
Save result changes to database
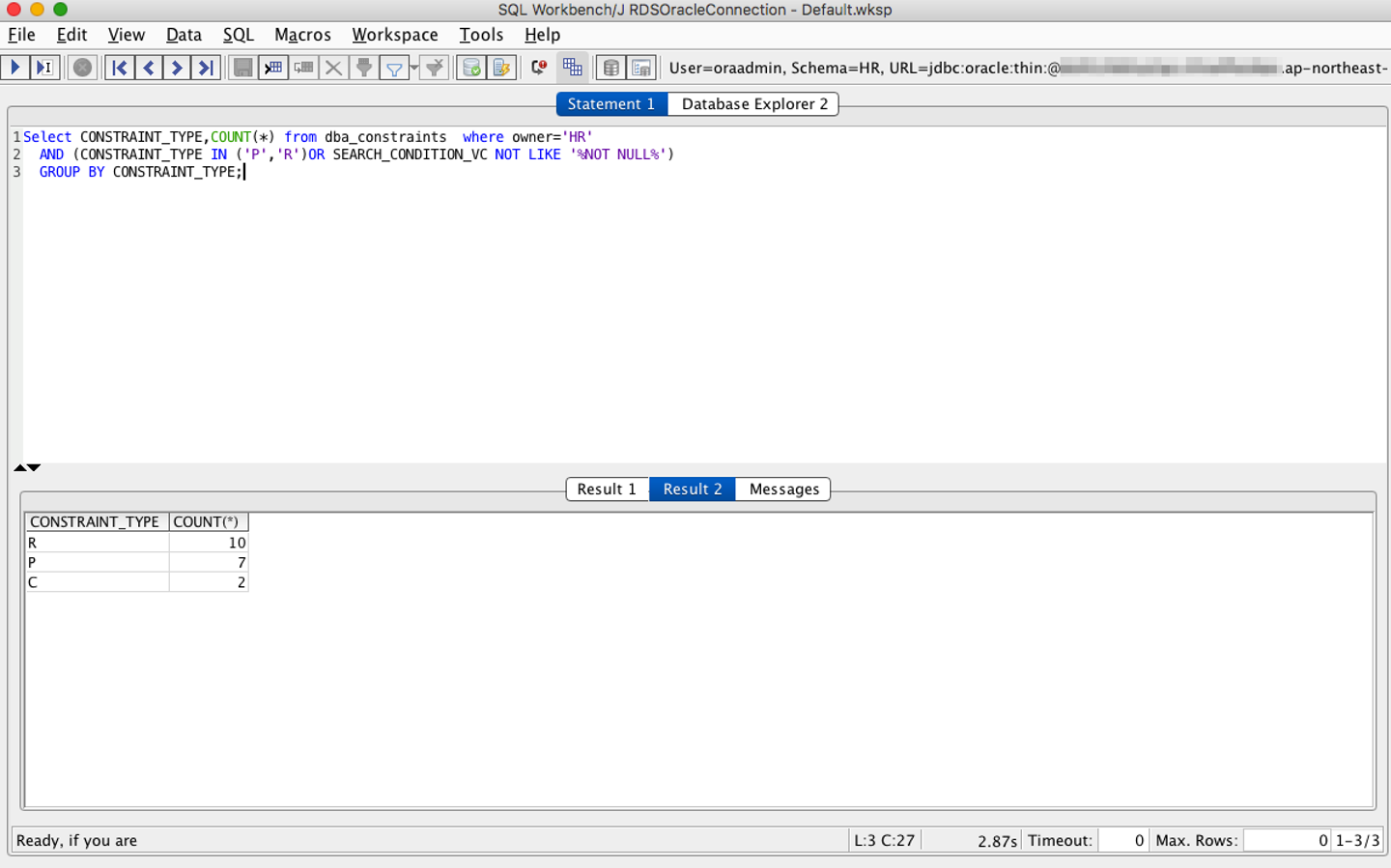coord(243,68)
